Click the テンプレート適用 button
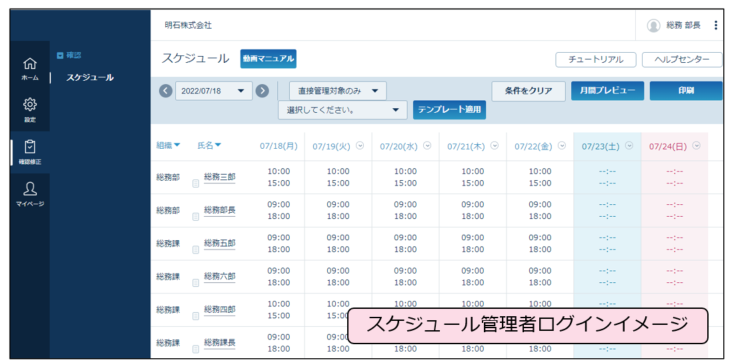Viewport: 731px width, 363px height. point(449,110)
